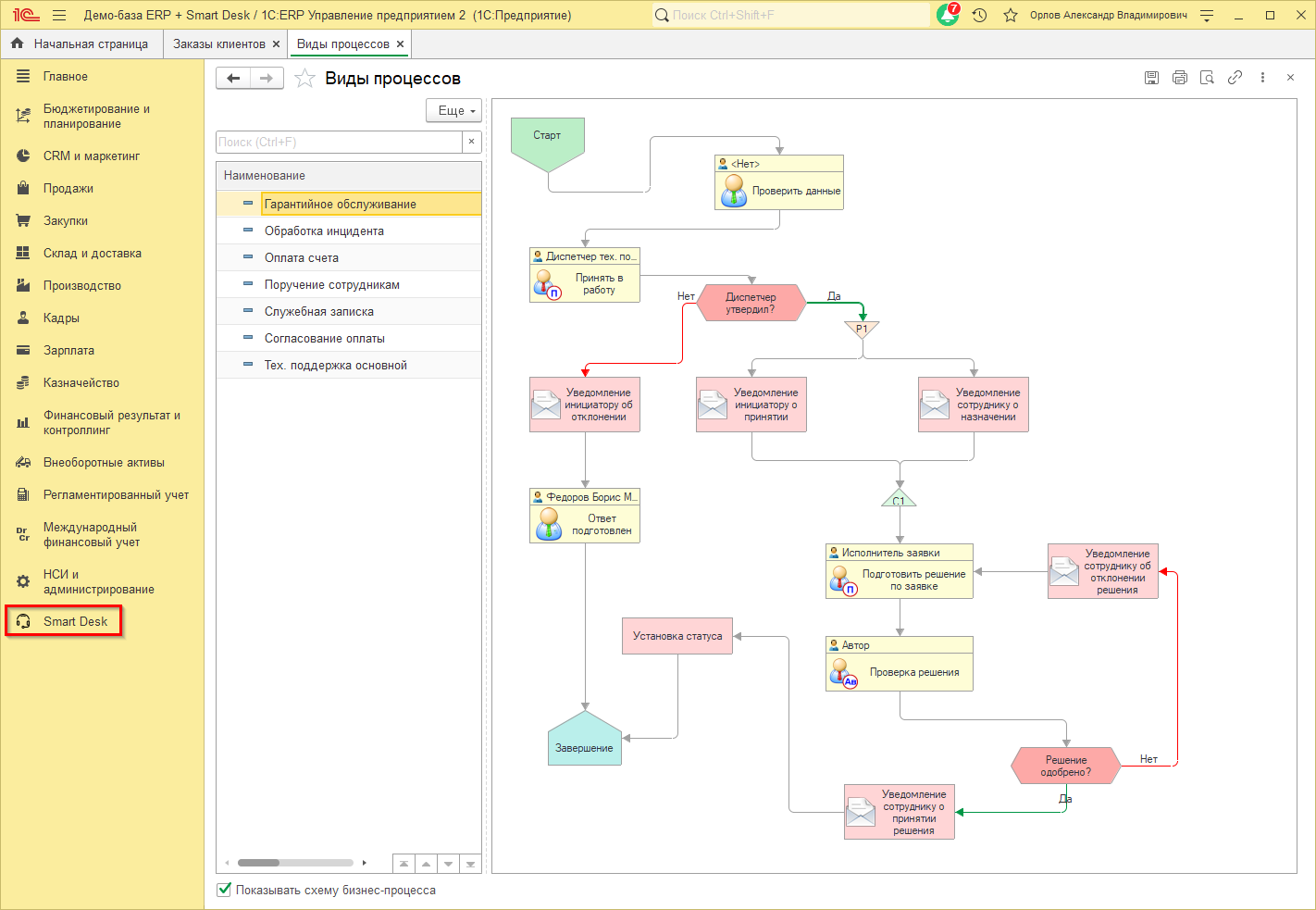Click the print icon
The width and height of the screenshot is (1316, 910).
pyautogui.click(x=1179, y=78)
